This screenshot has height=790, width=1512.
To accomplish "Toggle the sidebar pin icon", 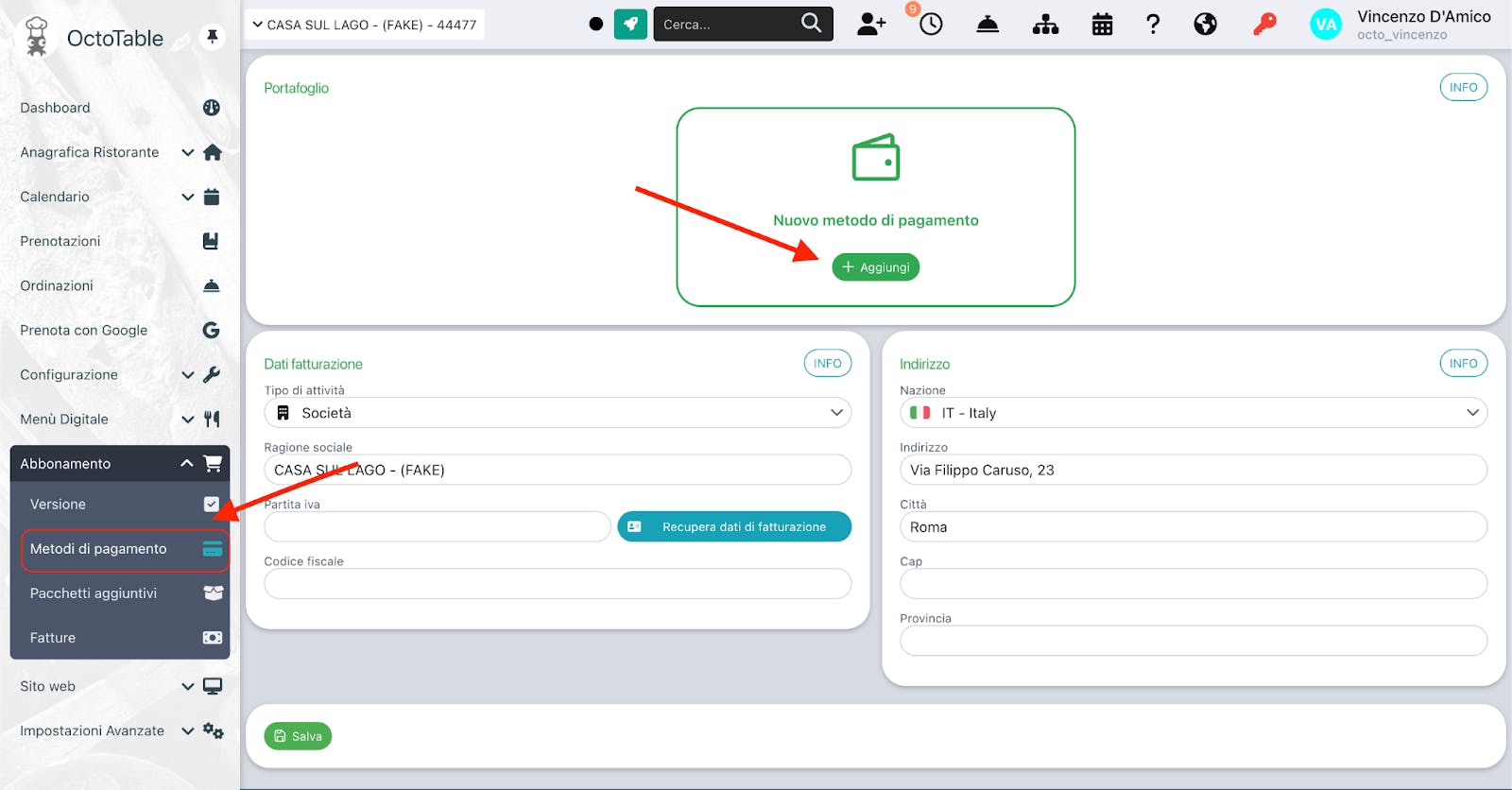I will tap(213, 37).
